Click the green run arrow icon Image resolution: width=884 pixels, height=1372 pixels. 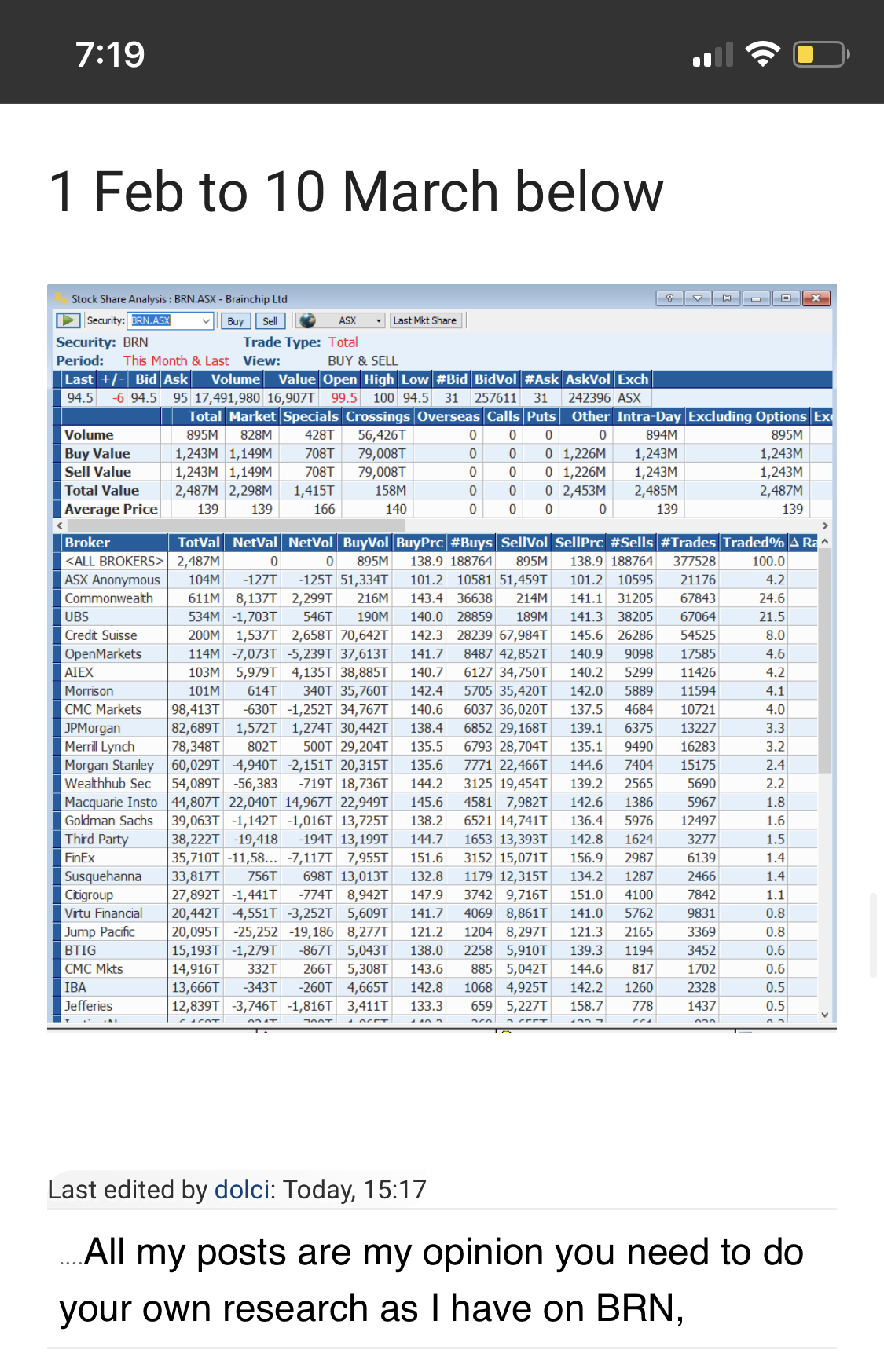tap(68, 320)
